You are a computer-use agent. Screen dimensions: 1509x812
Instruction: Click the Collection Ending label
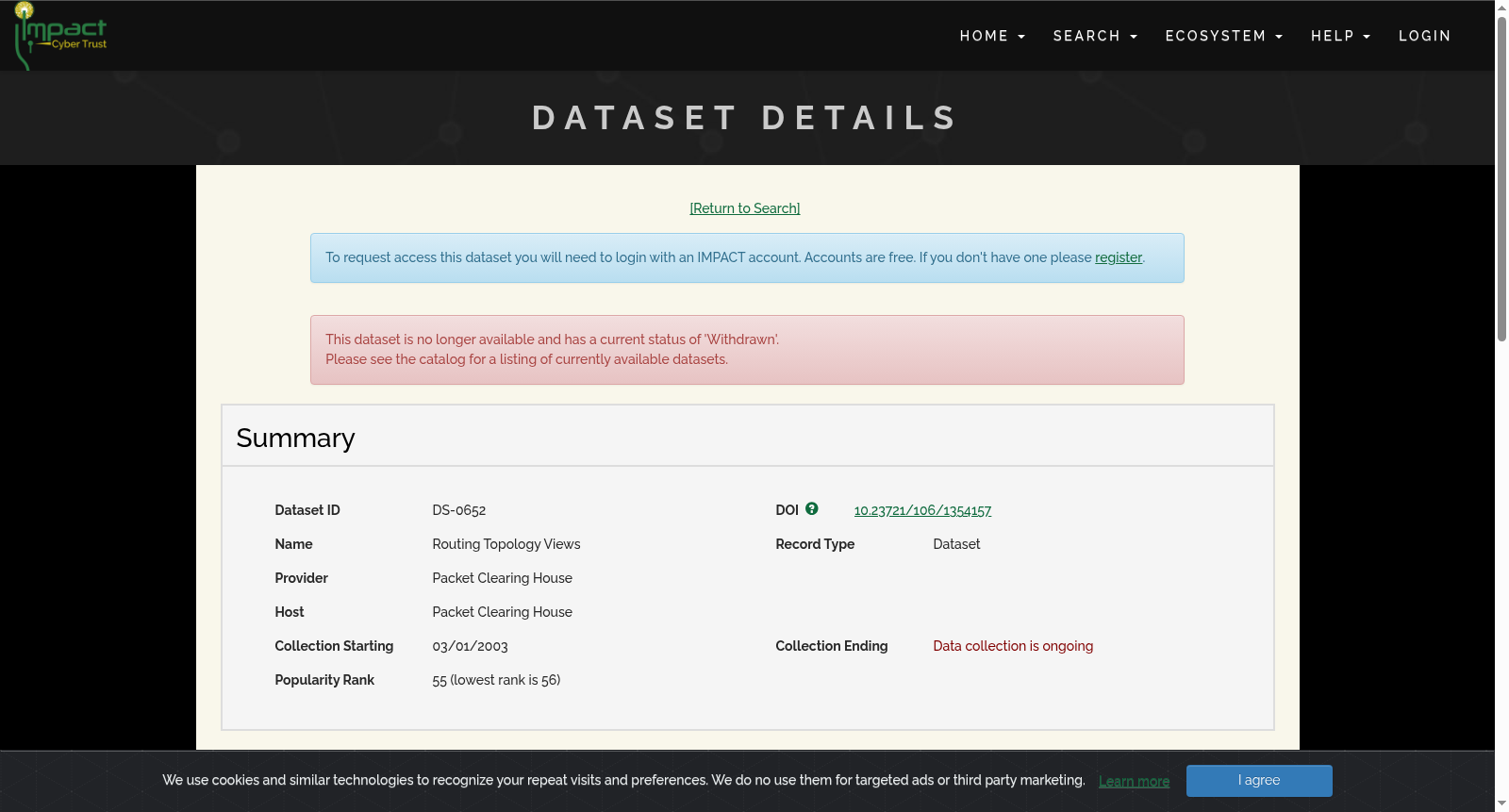832,646
